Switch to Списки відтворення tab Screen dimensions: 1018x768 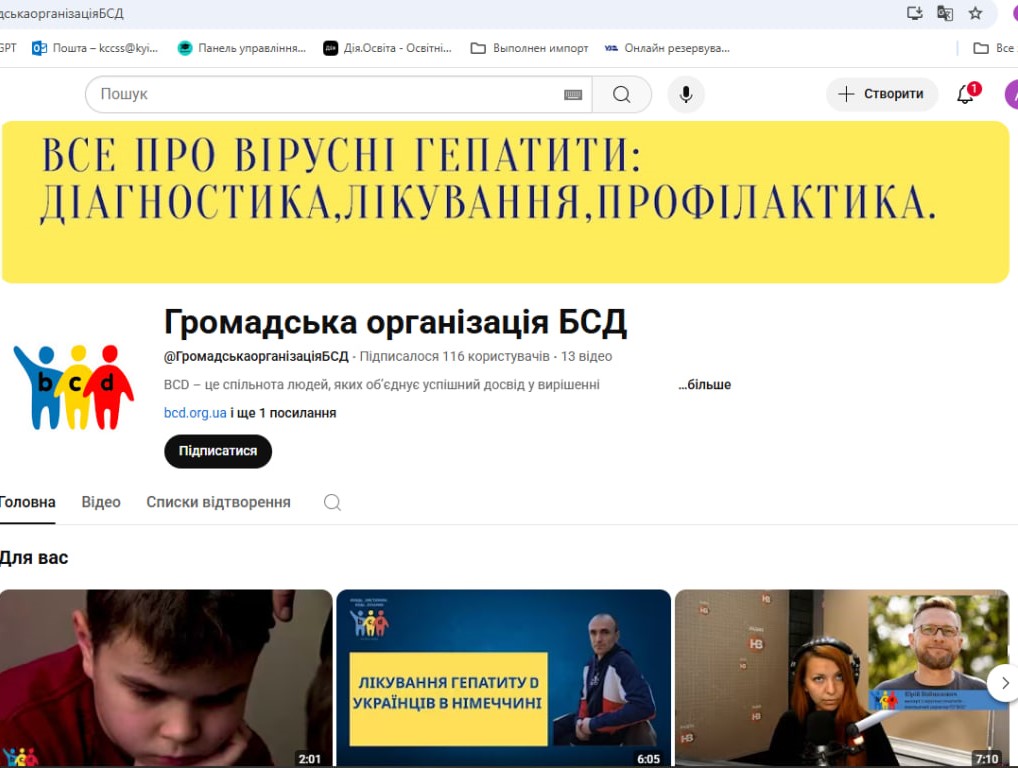click(218, 502)
